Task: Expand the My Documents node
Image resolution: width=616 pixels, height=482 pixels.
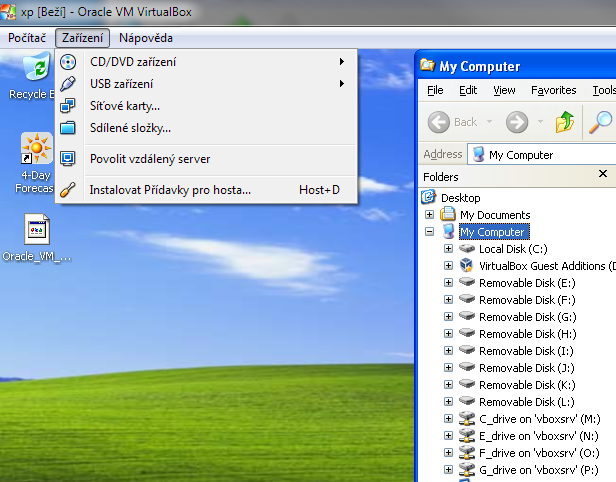Action: (x=429, y=214)
